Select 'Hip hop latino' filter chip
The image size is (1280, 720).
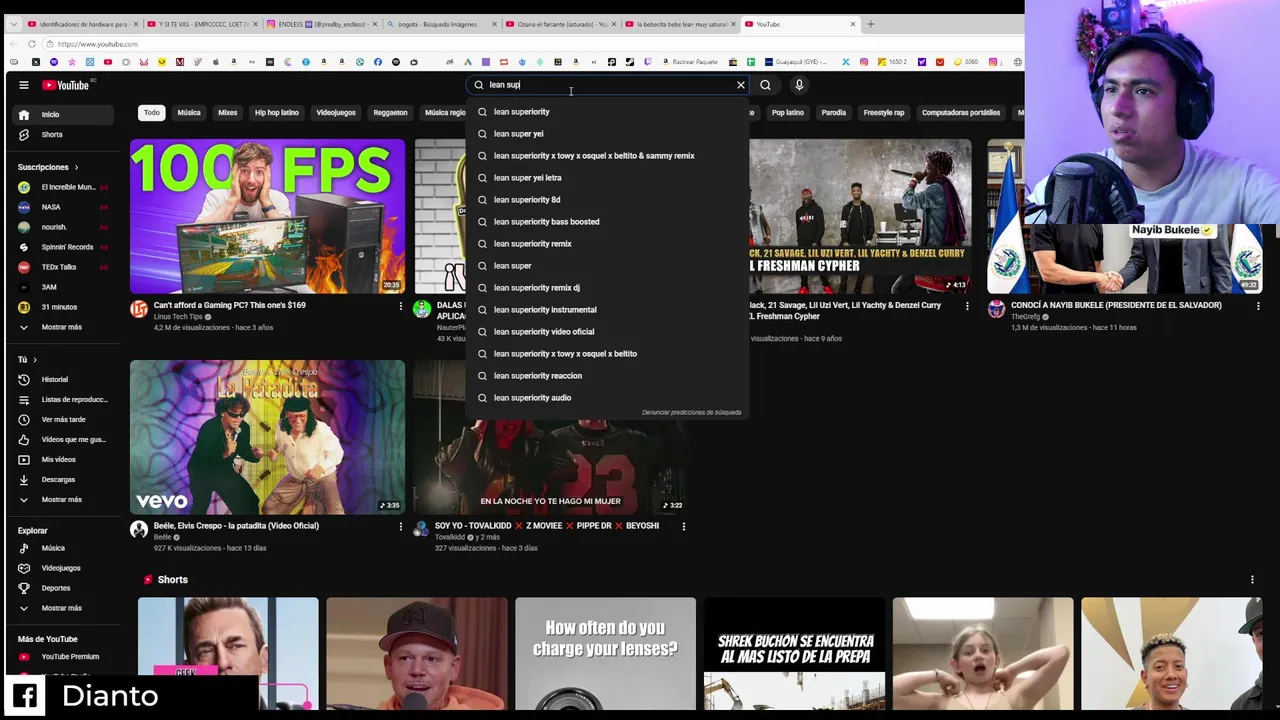277,113
